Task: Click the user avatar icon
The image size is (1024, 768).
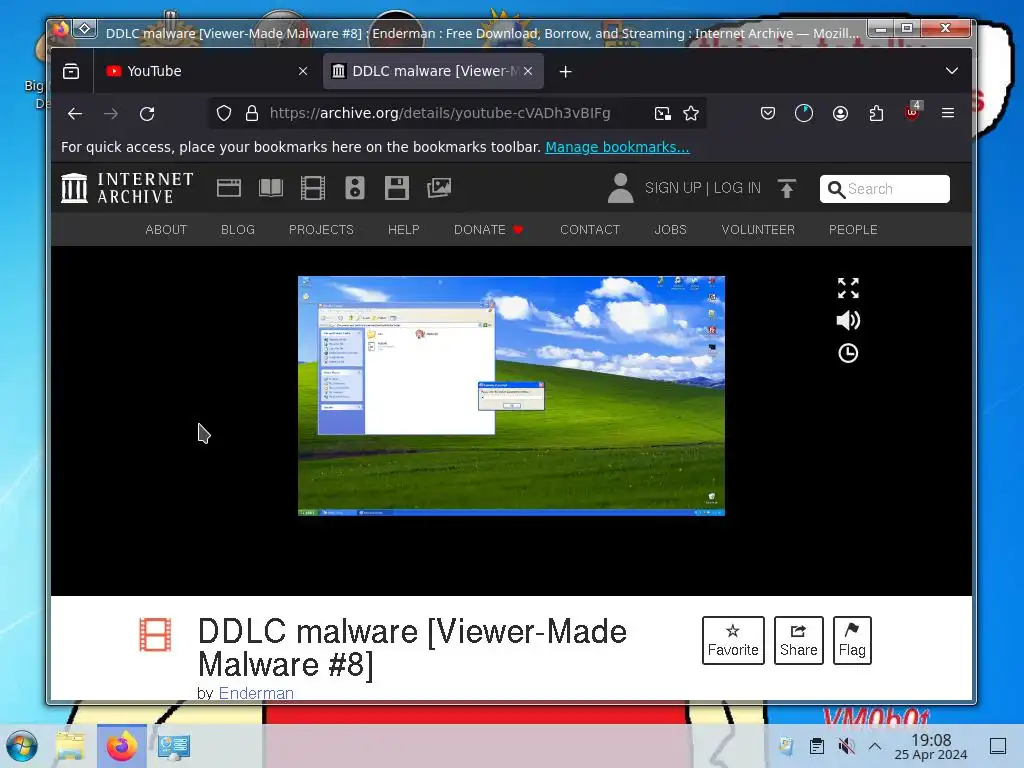Action: [620, 188]
